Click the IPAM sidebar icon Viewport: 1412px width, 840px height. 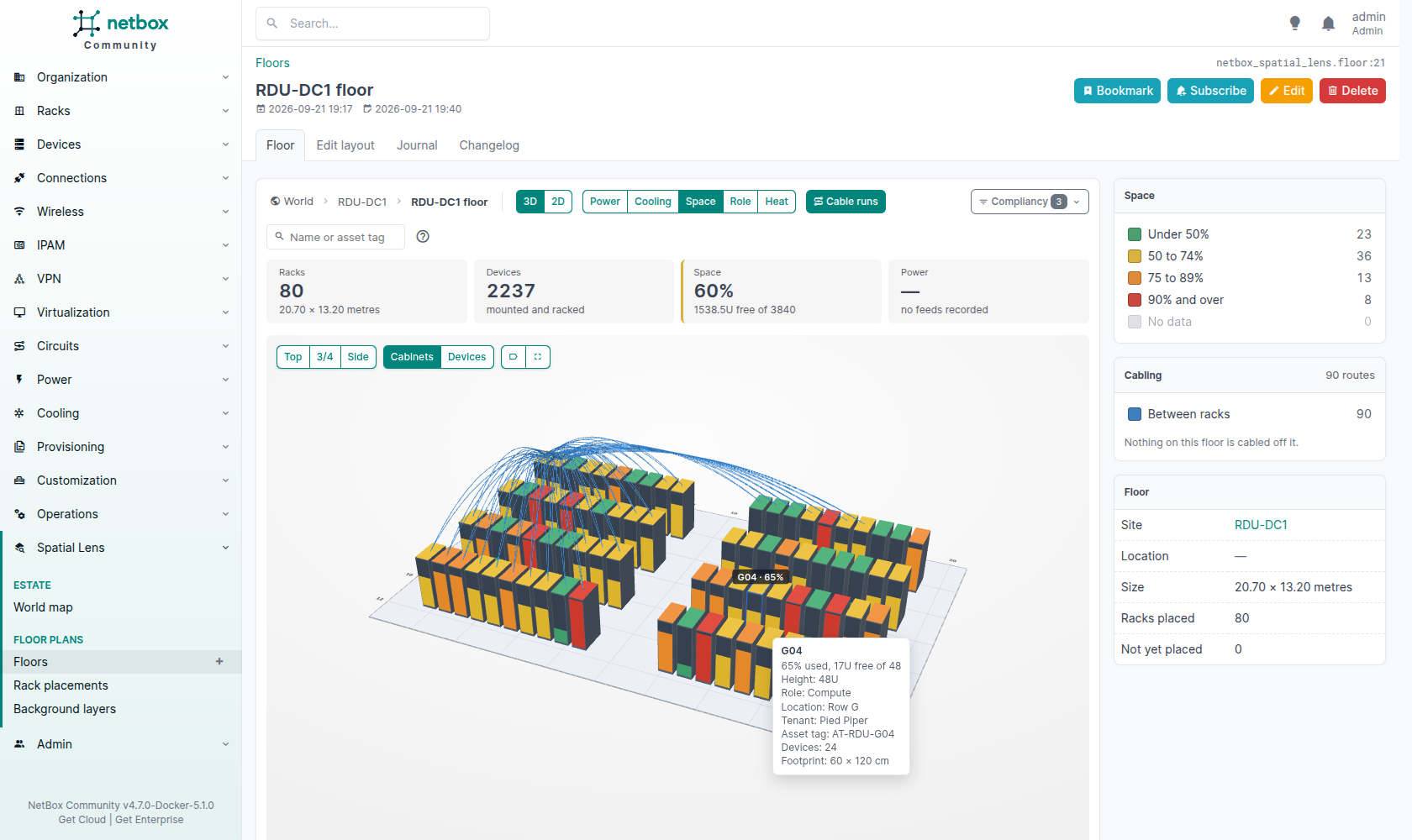pos(19,245)
